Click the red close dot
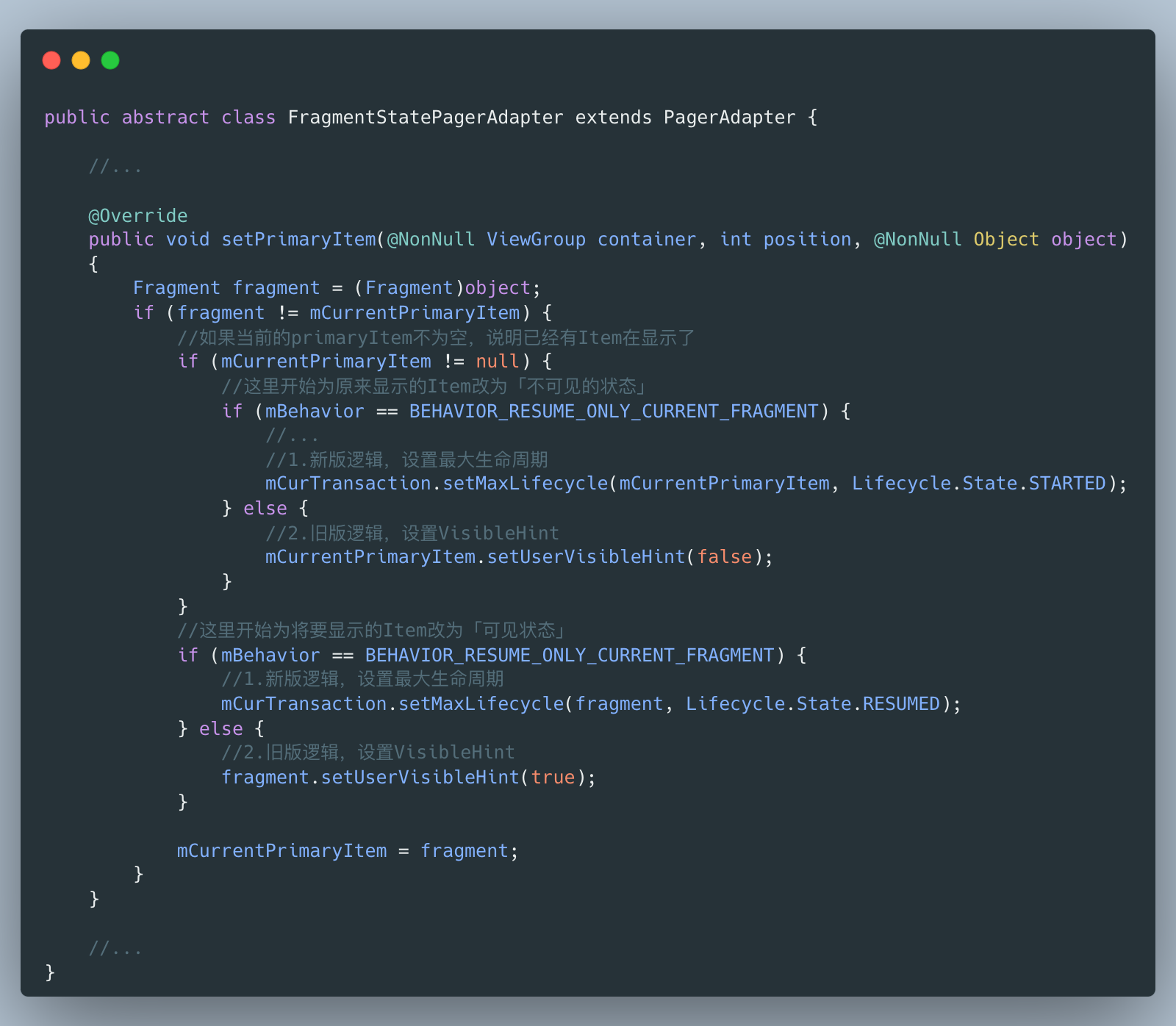 (x=51, y=60)
